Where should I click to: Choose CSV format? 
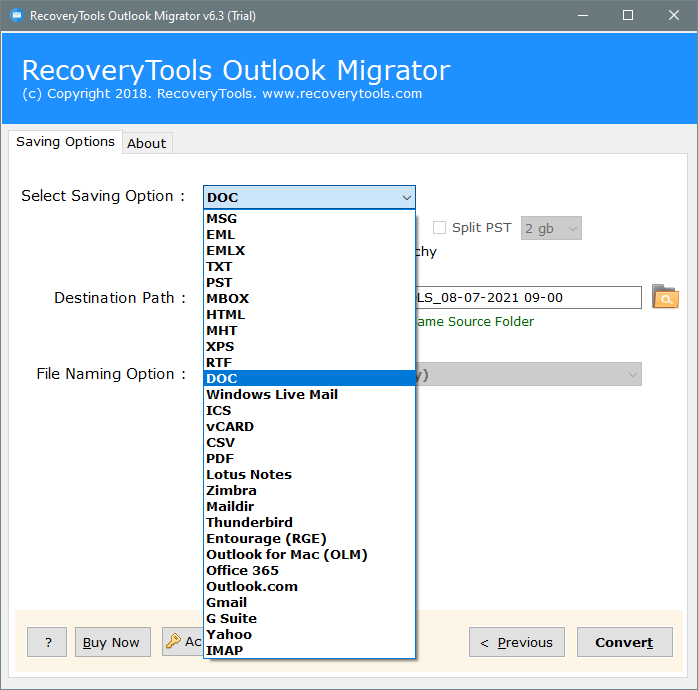tap(309, 443)
